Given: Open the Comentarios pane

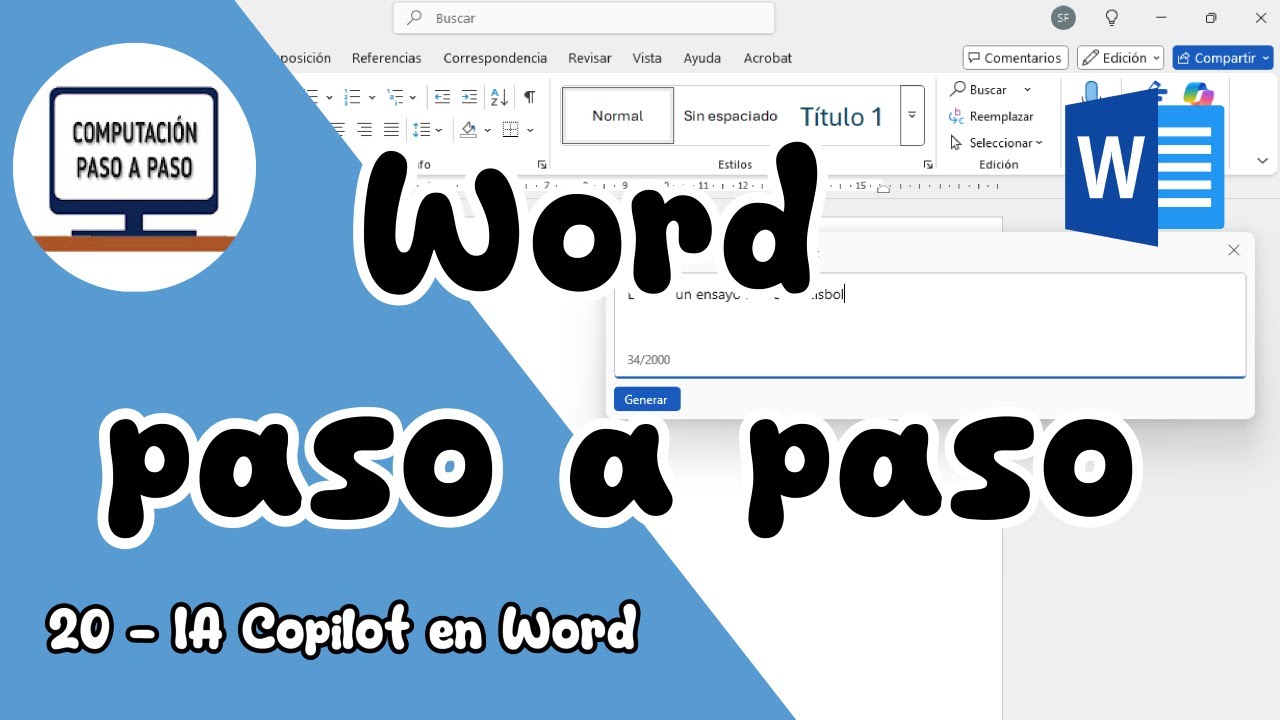Looking at the screenshot, I should point(1015,58).
